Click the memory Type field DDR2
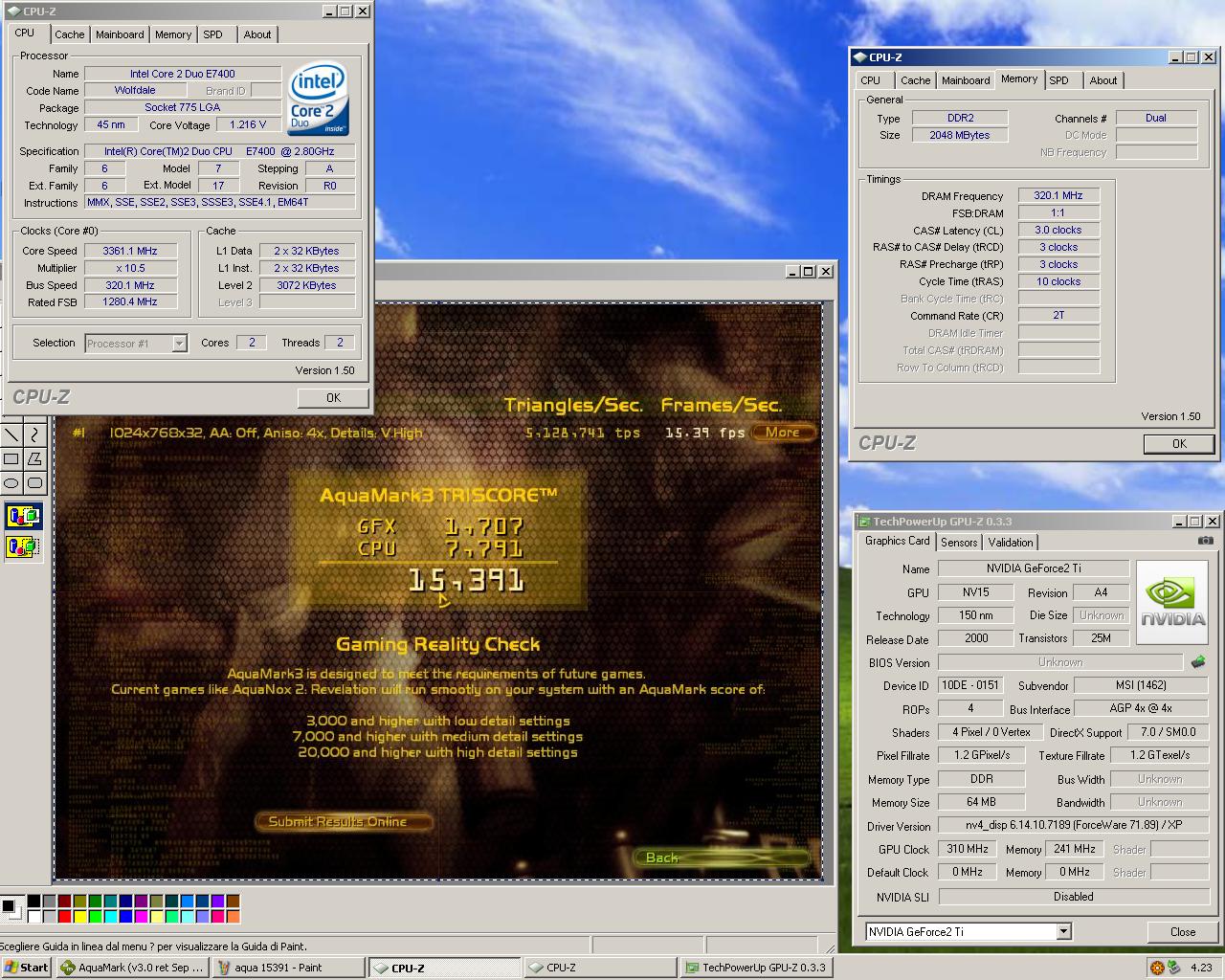1225x980 pixels. pyautogui.click(x=960, y=118)
